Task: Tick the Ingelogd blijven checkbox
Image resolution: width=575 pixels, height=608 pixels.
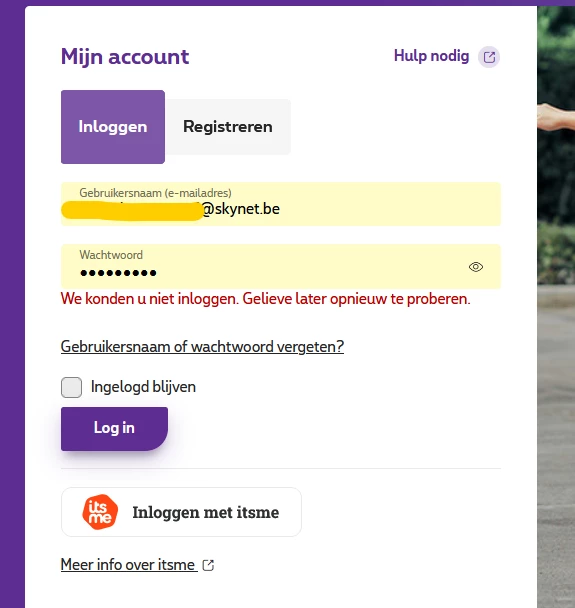Action: point(71,387)
